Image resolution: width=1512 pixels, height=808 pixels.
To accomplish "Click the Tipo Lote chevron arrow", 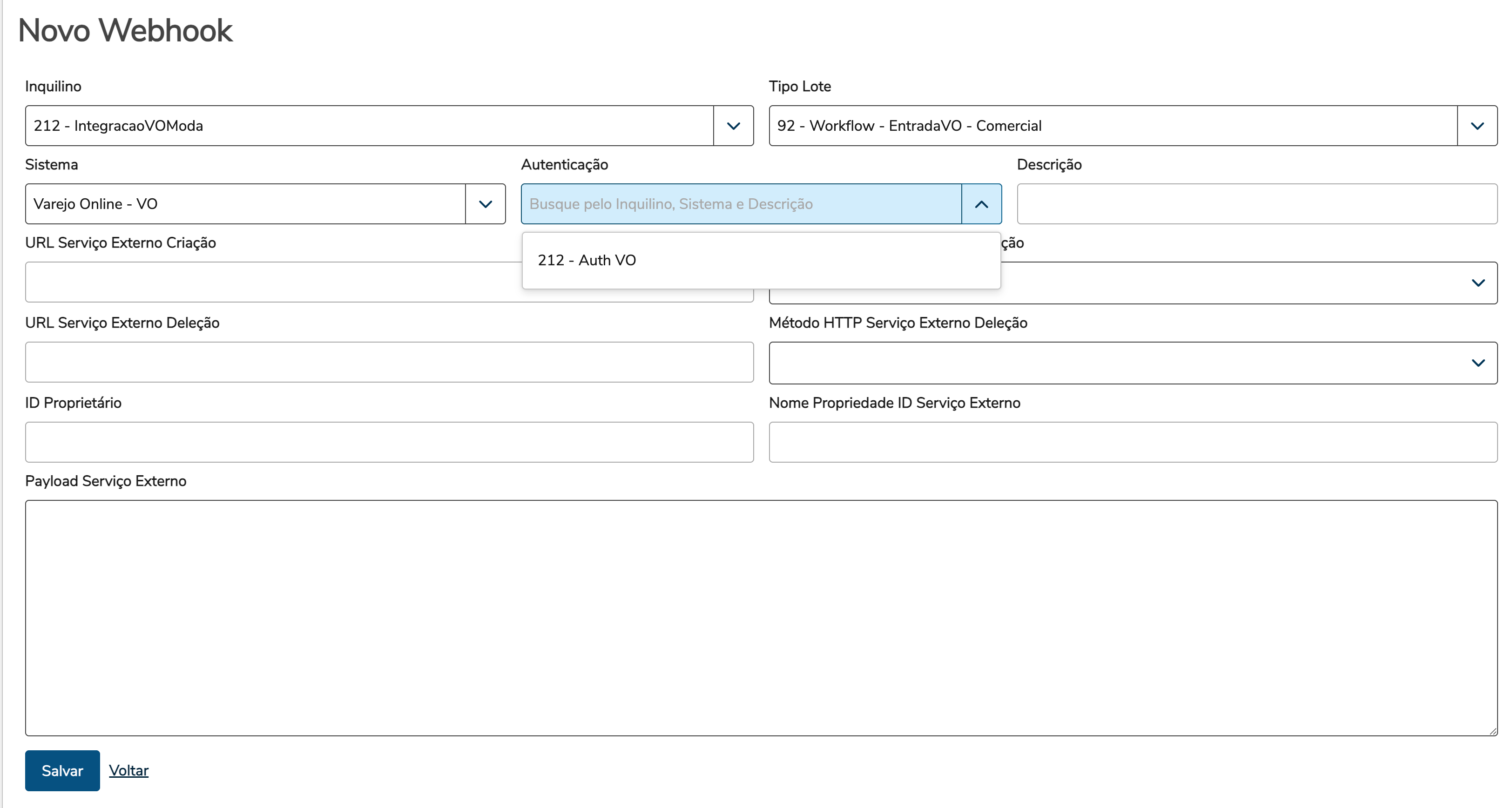I will tap(1477, 126).
